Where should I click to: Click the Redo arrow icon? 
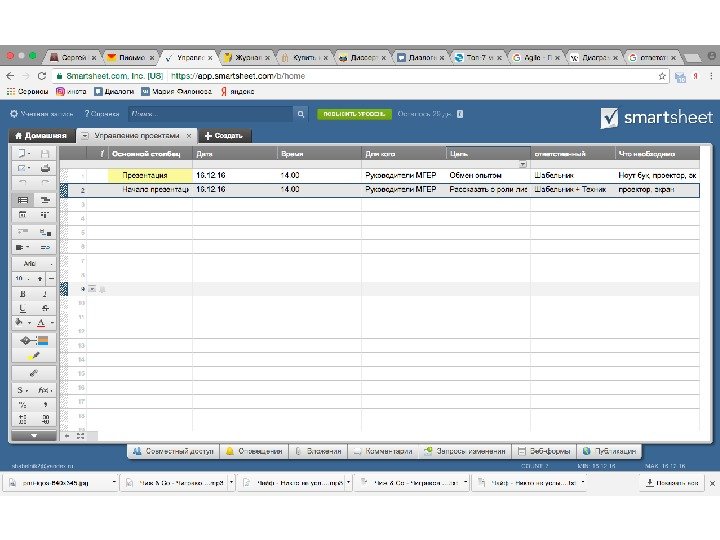coord(45,183)
